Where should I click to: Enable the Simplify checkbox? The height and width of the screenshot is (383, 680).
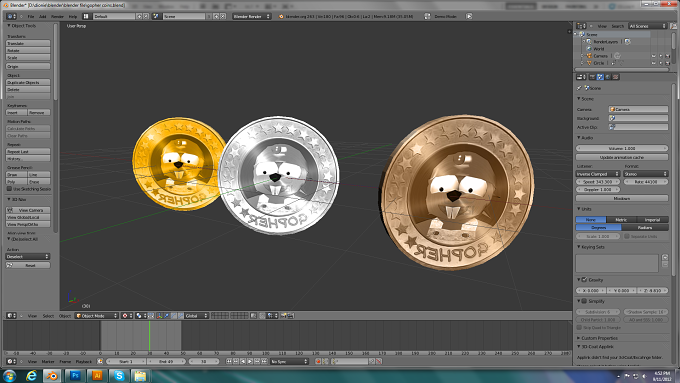coord(584,301)
